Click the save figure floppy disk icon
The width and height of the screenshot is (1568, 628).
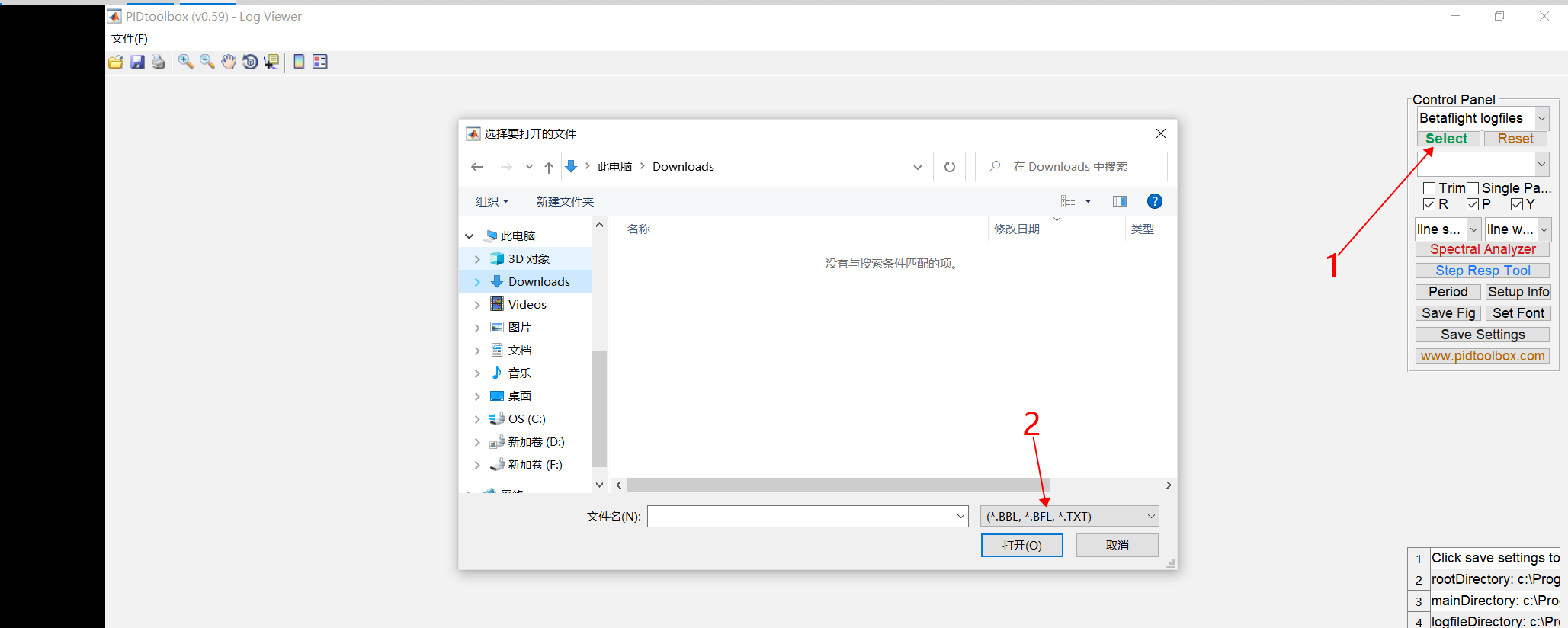tap(137, 62)
